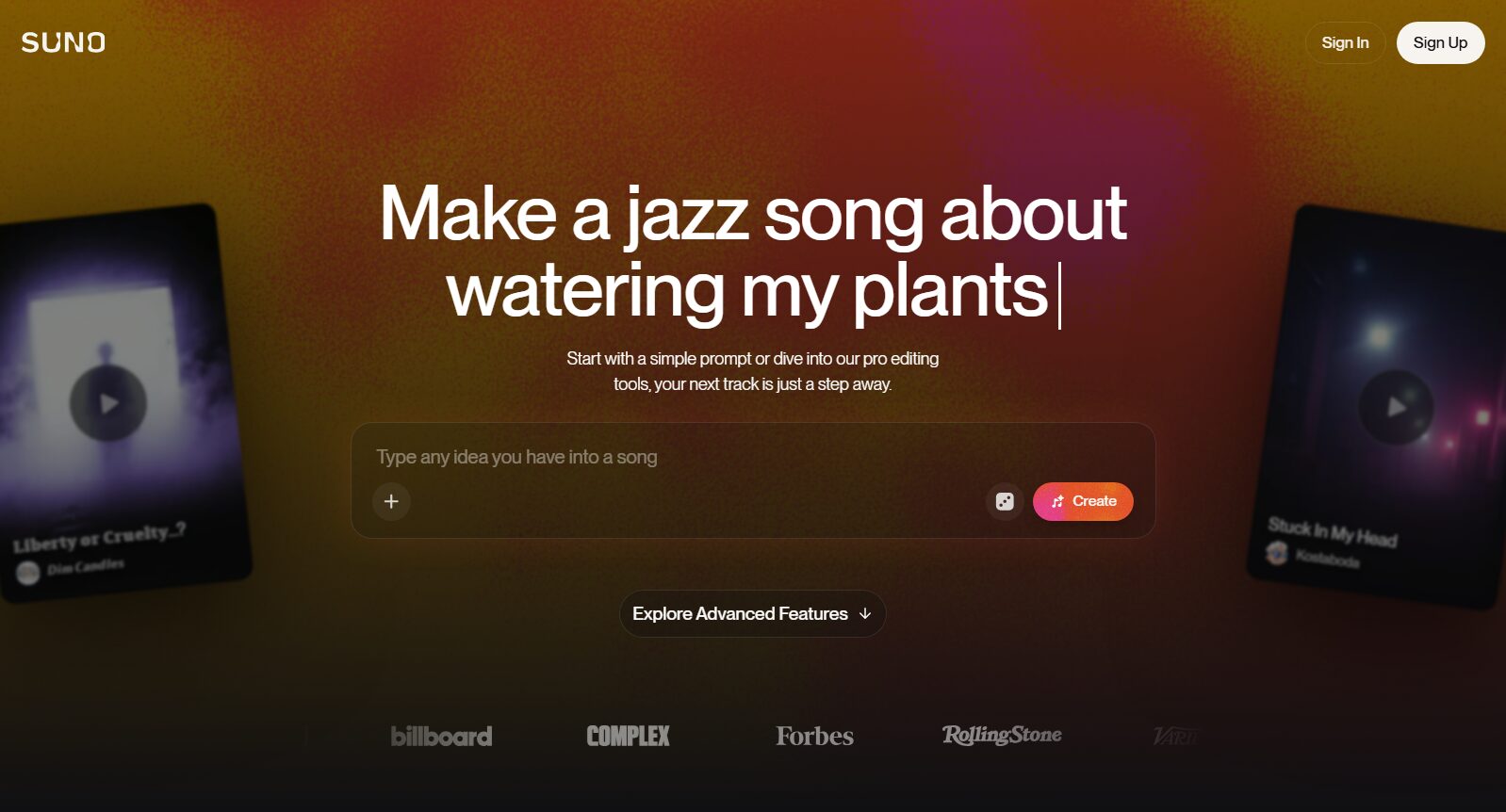The width and height of the screenshot is (1506, 812).
Task: Focus the song idea text field
Action: click(753, 457)
